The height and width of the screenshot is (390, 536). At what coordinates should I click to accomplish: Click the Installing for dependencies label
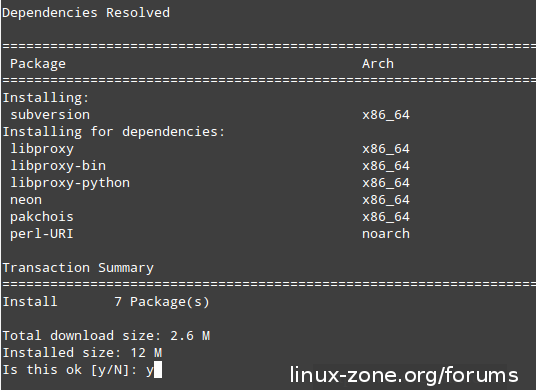(113, 132)
